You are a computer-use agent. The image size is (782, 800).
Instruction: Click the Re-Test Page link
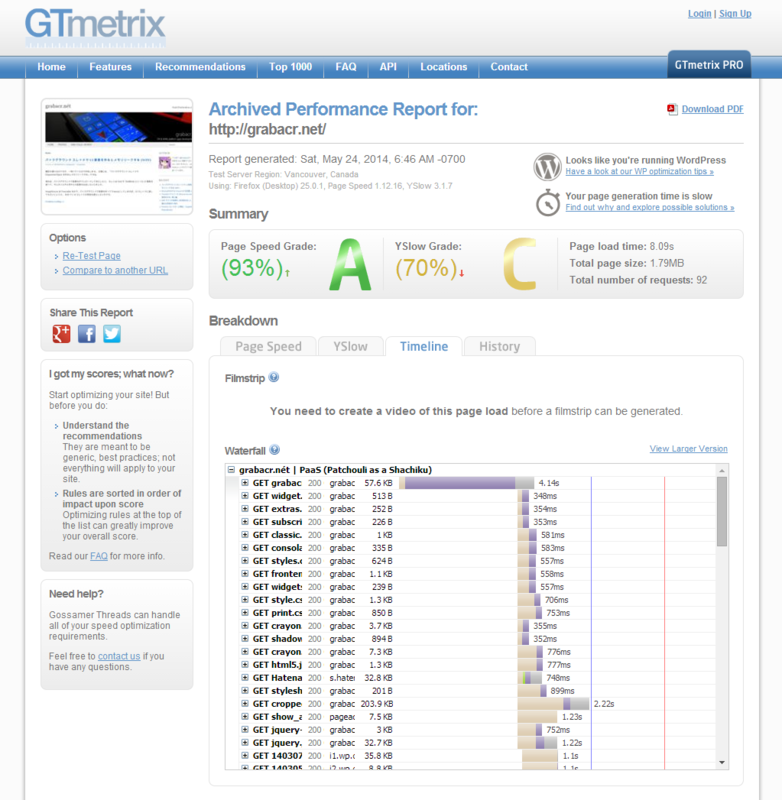point(92,256)
